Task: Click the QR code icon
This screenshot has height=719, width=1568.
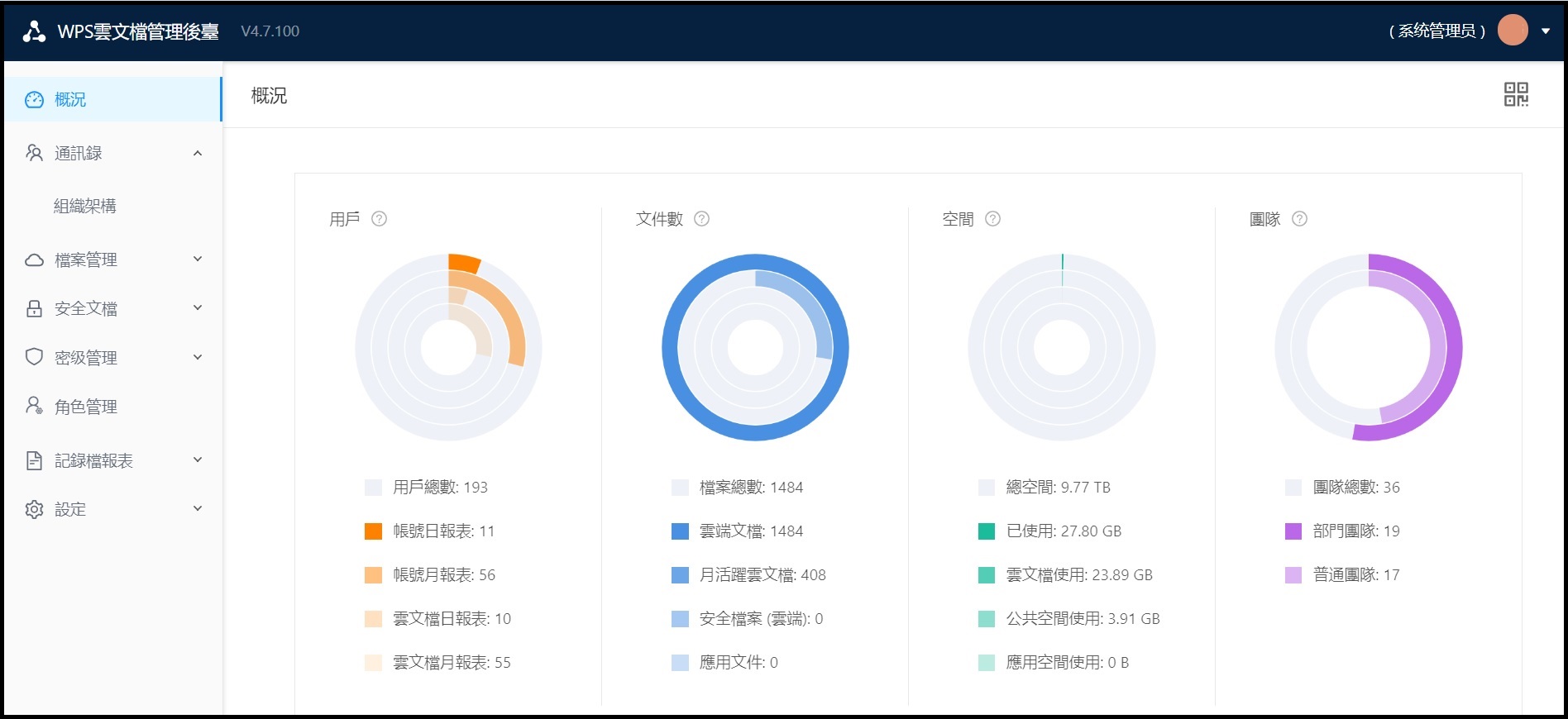Action: (1515, 94)
